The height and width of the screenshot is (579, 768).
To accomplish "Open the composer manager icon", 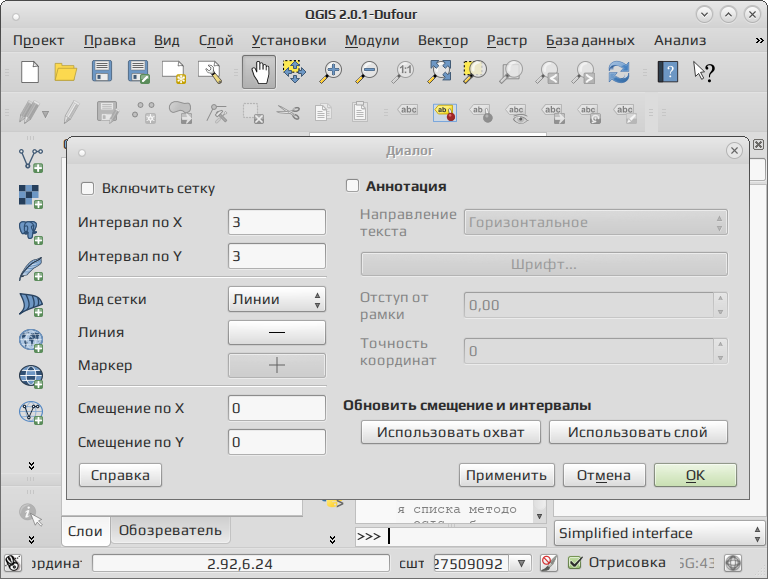I will [210, 72].
